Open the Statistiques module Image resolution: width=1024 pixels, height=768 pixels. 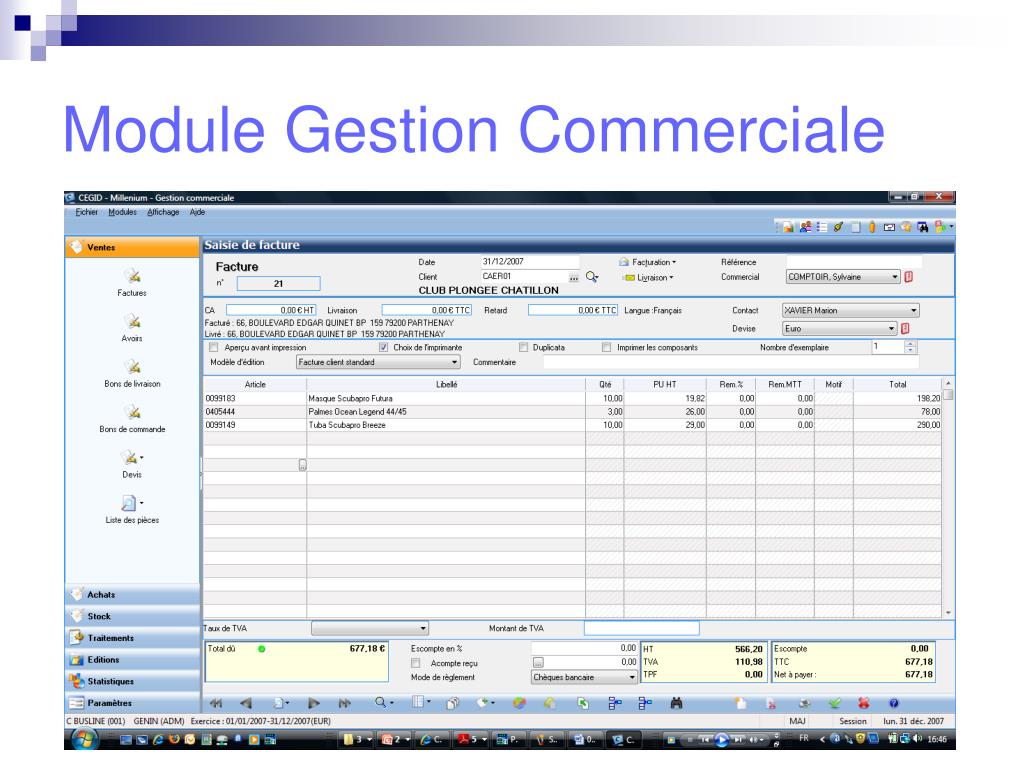(x=133, y=681)
